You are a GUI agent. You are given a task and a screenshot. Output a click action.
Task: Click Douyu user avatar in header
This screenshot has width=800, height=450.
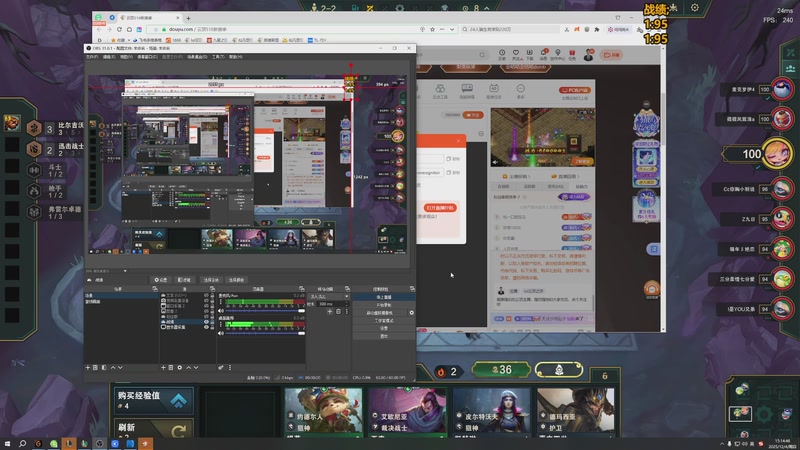(588, 55)
